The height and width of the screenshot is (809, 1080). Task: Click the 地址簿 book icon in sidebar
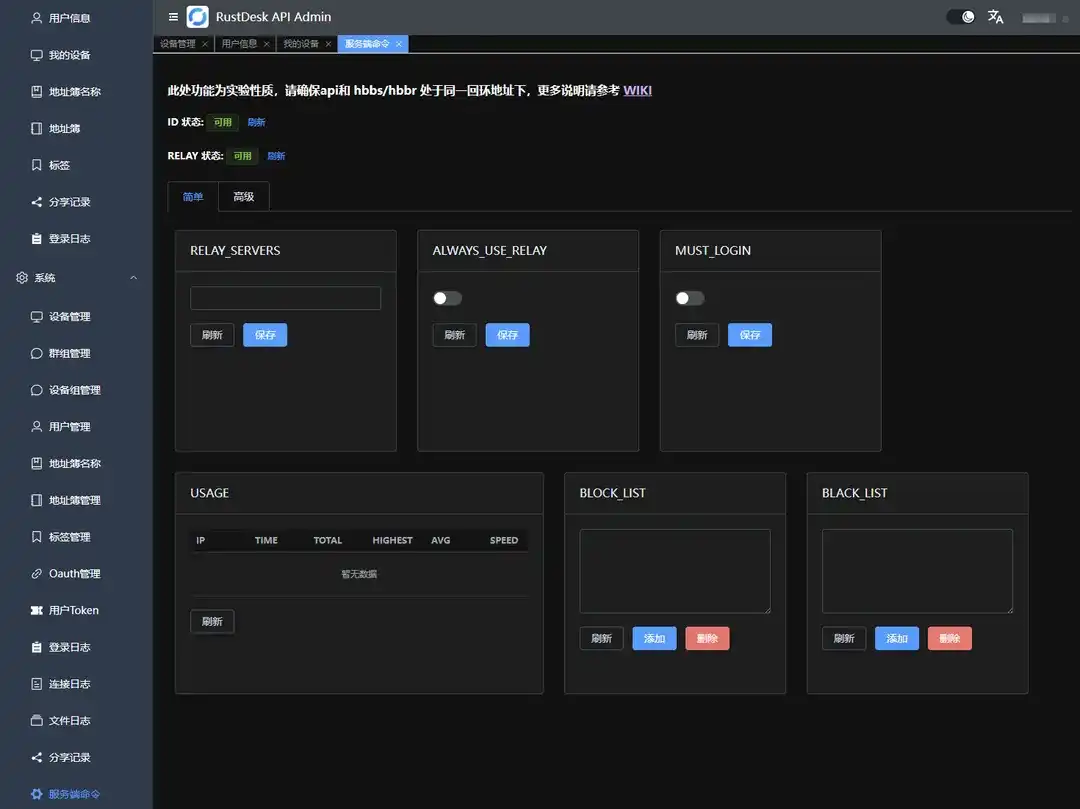[x=37, y=129]
